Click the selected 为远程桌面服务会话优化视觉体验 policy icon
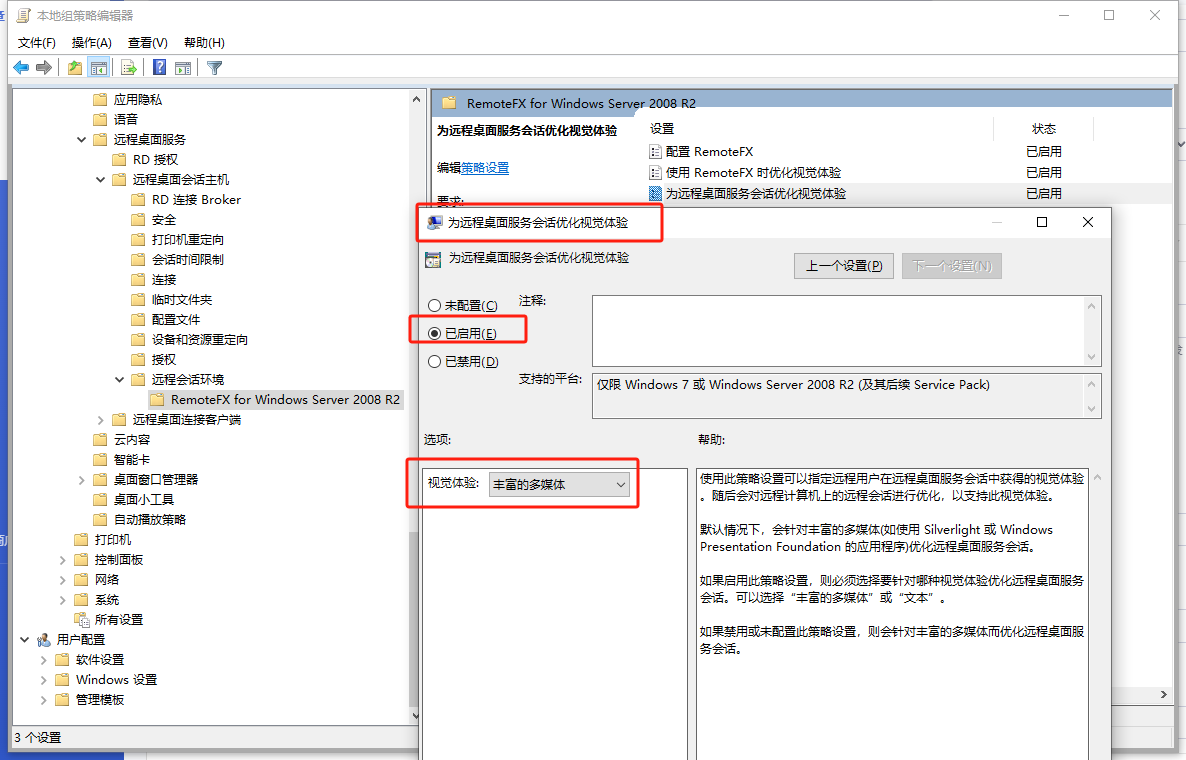 pyautogui.click(x=656, y=194)
